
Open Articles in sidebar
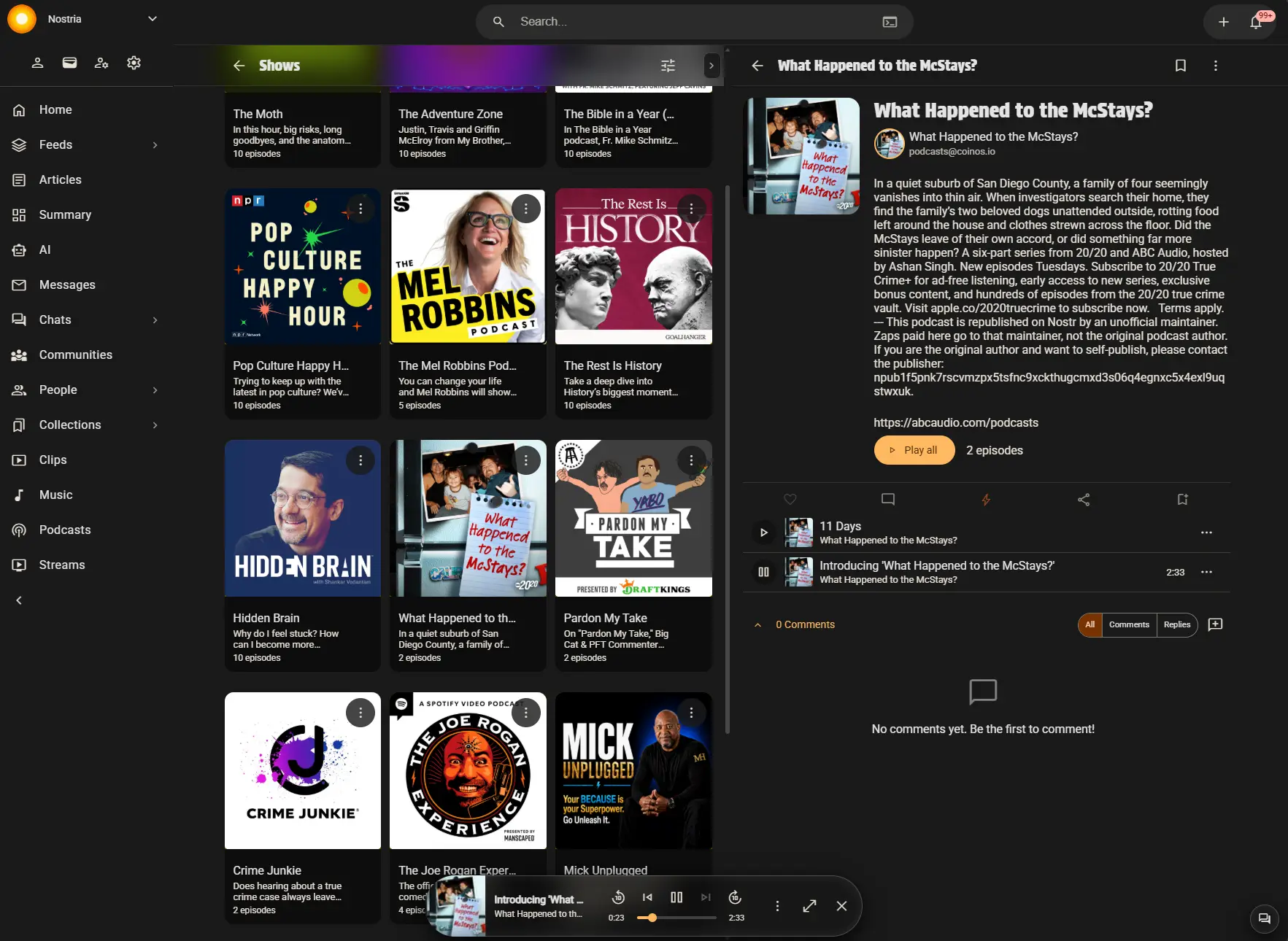coord(87,180)
